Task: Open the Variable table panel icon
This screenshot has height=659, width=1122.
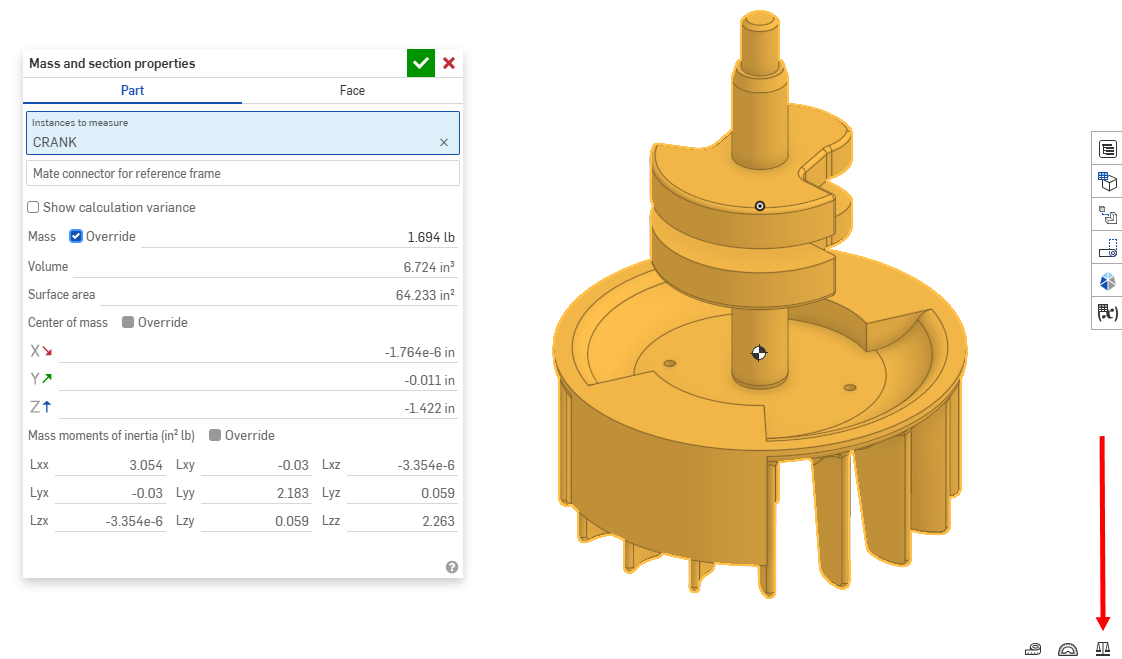Action: (1107, 314)
